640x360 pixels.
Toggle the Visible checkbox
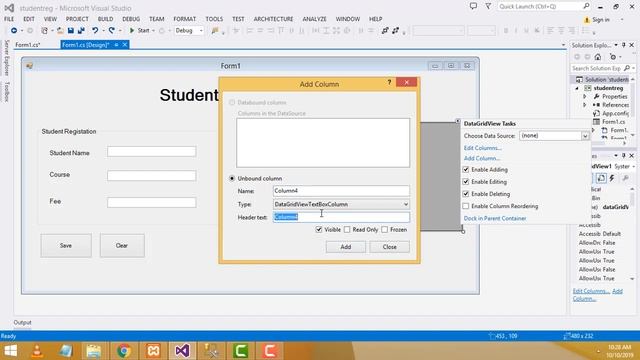coord(319,230)
